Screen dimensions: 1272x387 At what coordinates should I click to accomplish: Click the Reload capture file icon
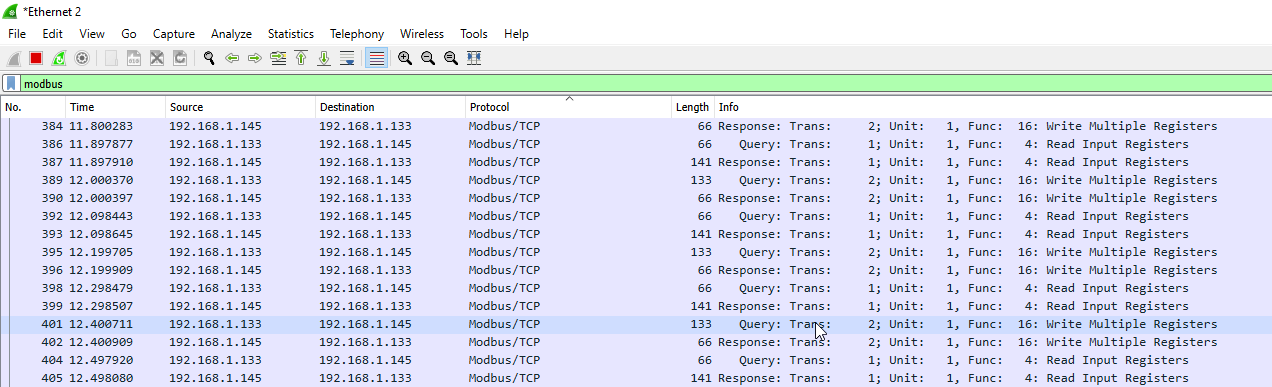(x=180, y=58)
